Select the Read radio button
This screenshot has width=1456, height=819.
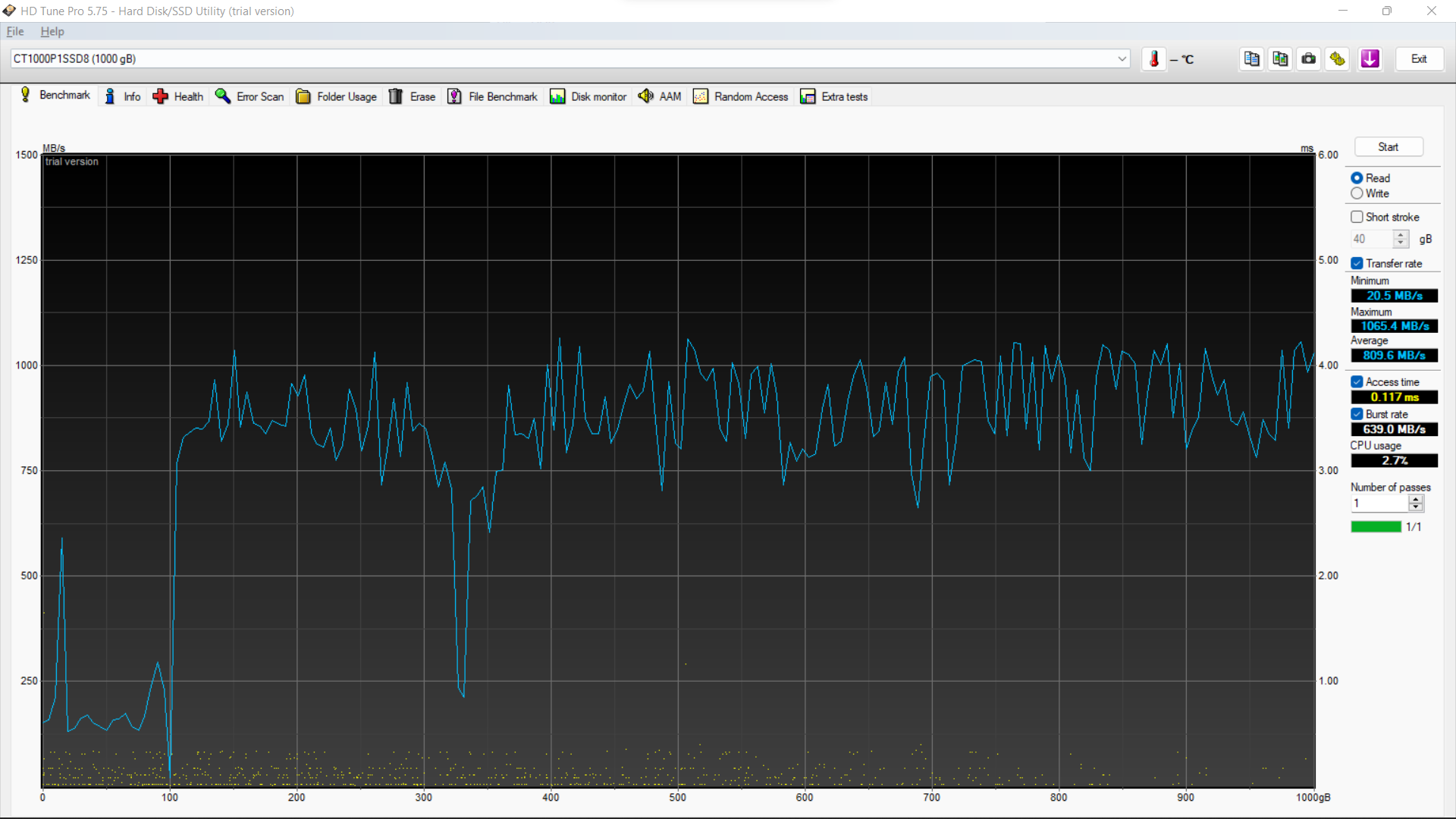click(1357, 178)
